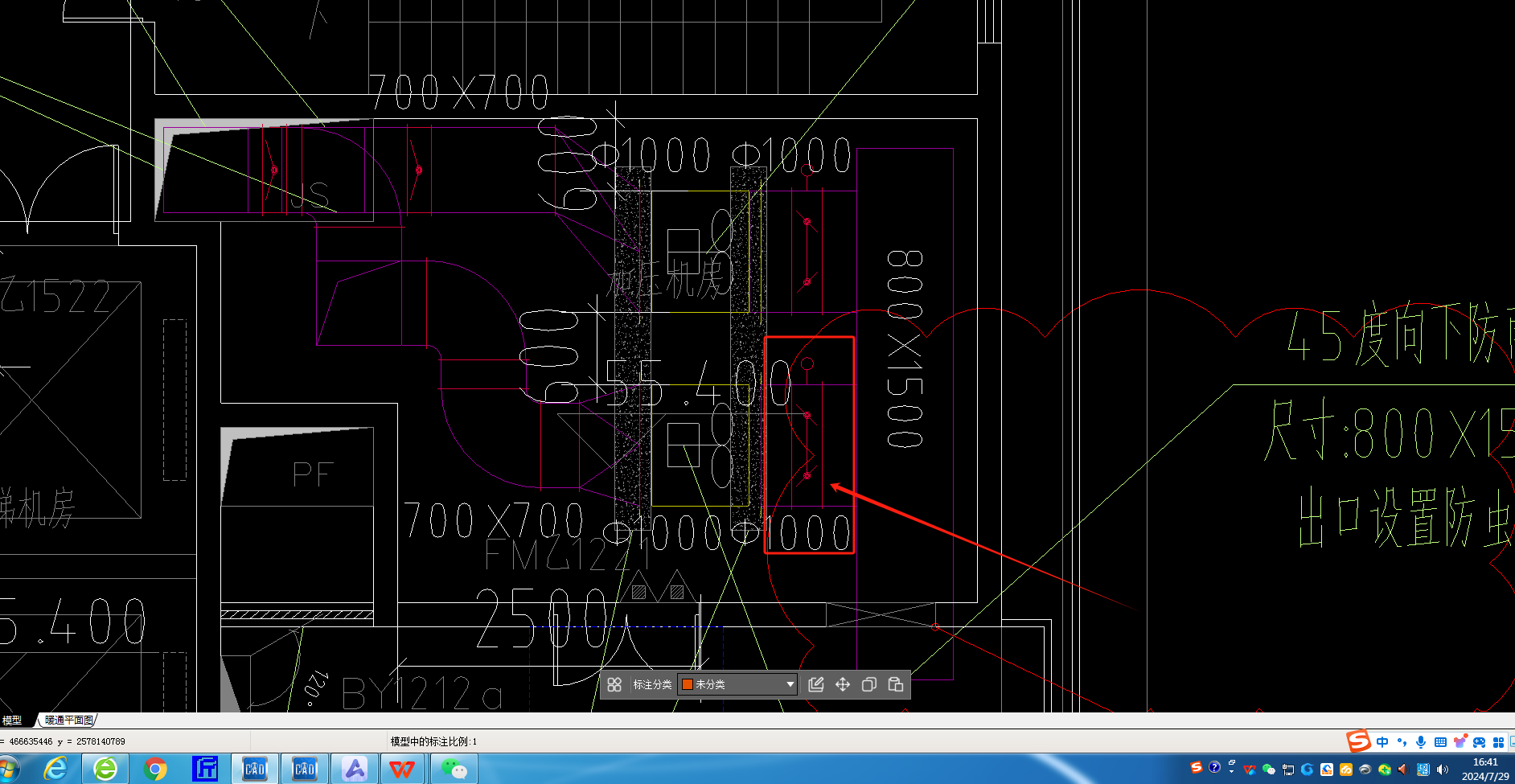Click the copy annotation icon
The image size is (1515, 784).
point(869,684)
